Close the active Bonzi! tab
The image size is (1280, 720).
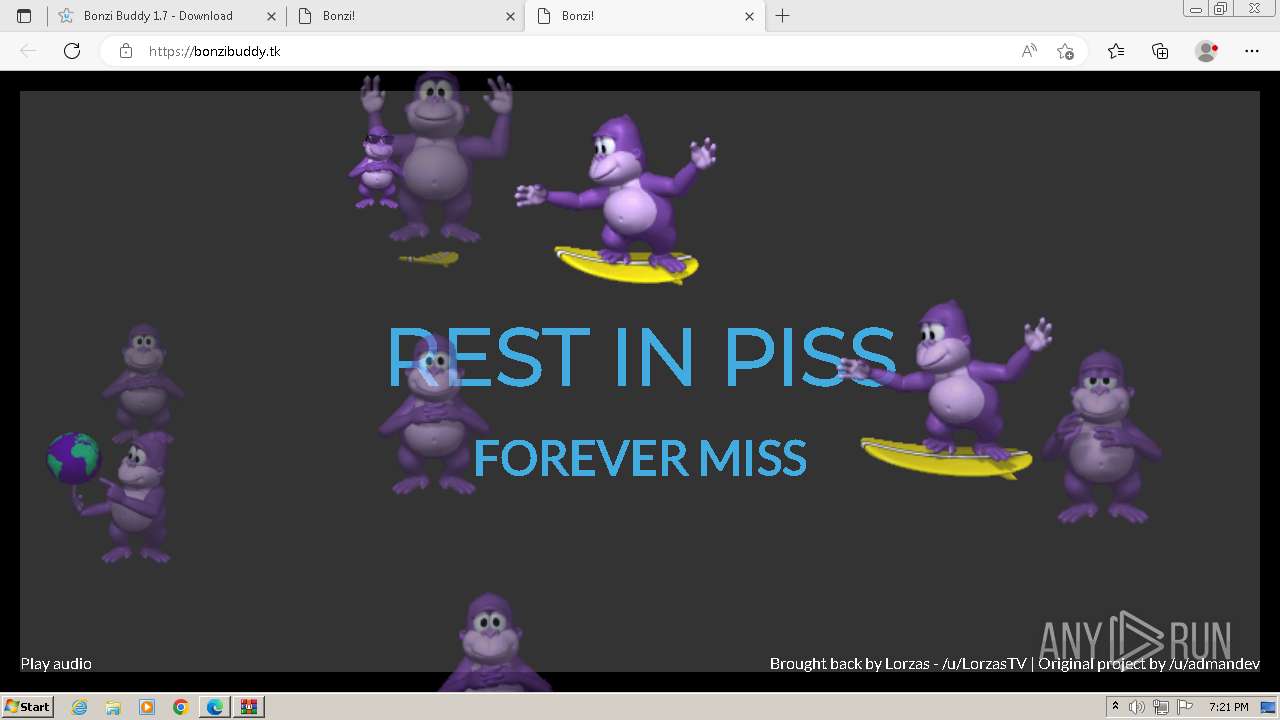[x=750, y=16]
